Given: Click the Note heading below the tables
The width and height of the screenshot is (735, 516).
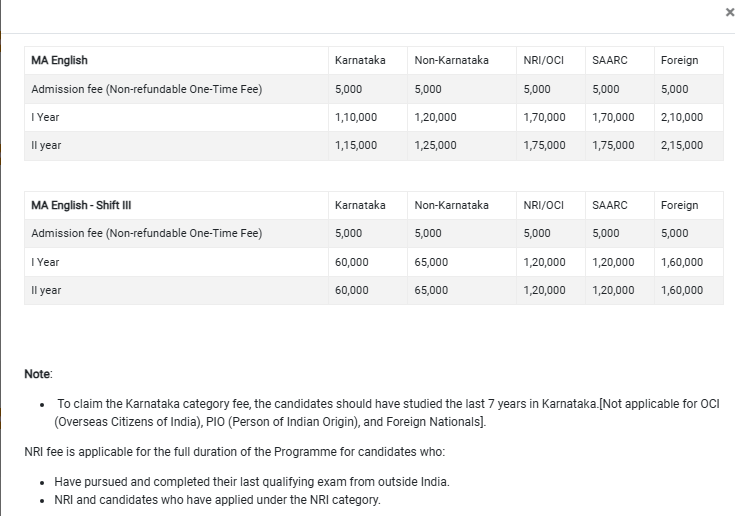Looking at the screenshot, I should click(x=38, y=373).
